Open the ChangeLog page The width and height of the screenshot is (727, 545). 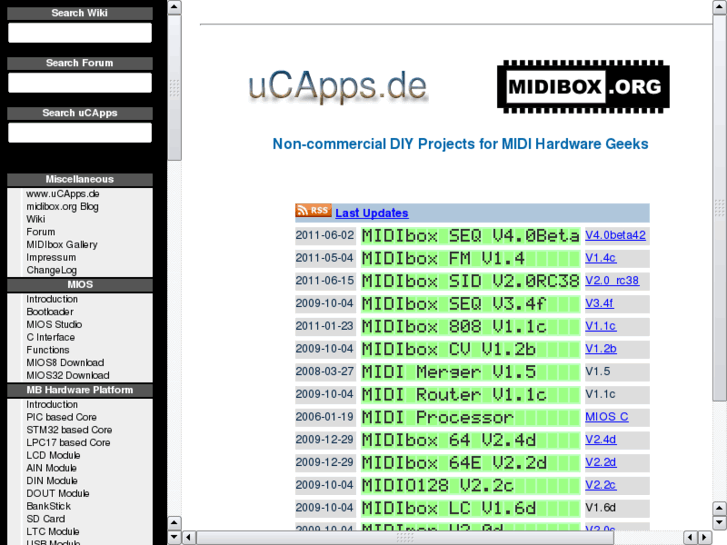51,270
